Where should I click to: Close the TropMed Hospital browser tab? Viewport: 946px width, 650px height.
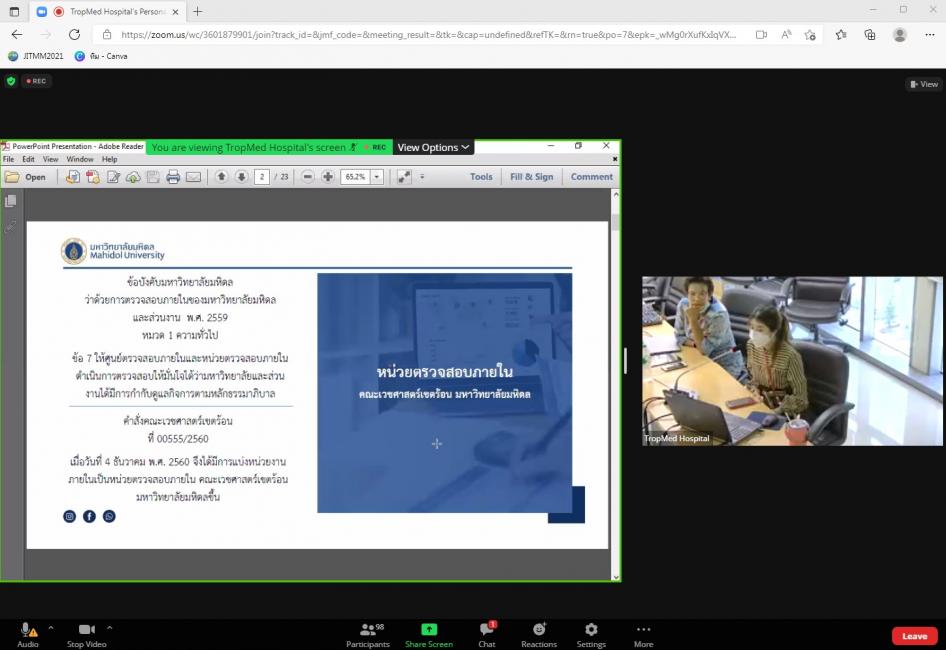pyautogui.click(x=176, y=11)
